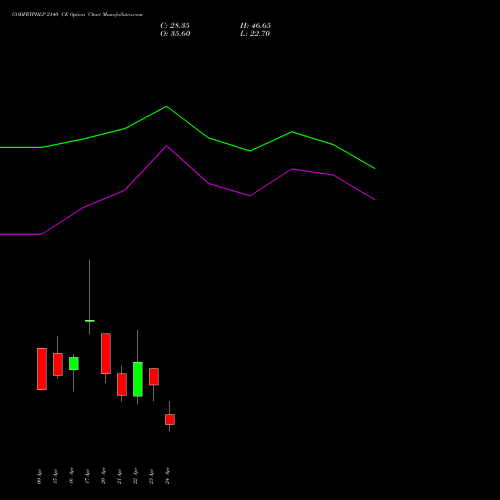500x500 pixels.
Task: Click the 23 Apr date label
Action: (x=151, y=477)
